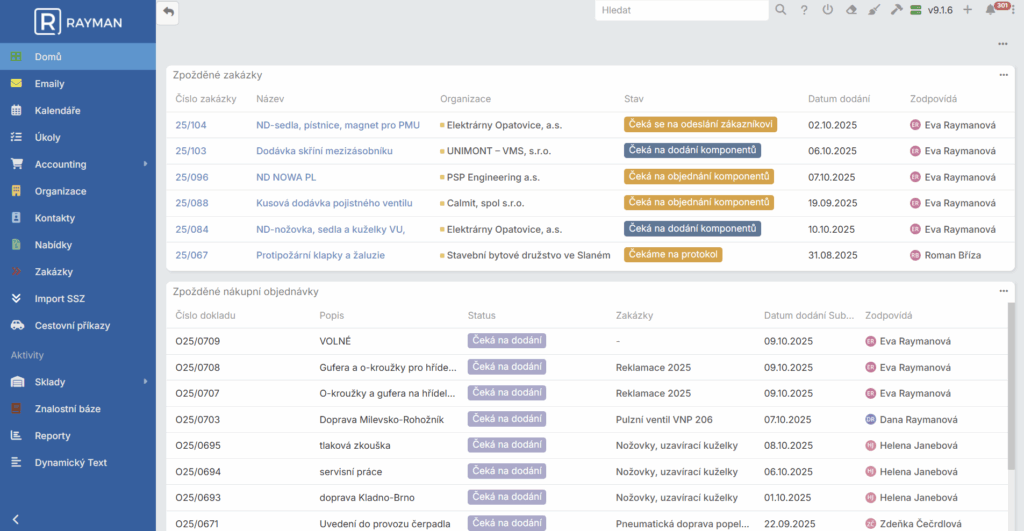
Task: Click the eraser icon in top toolbar
Action: coord(851,10)
